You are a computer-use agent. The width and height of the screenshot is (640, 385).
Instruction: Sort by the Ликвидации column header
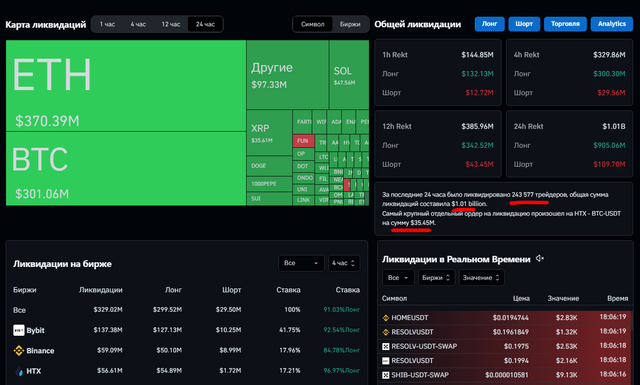tap(101, 290)
